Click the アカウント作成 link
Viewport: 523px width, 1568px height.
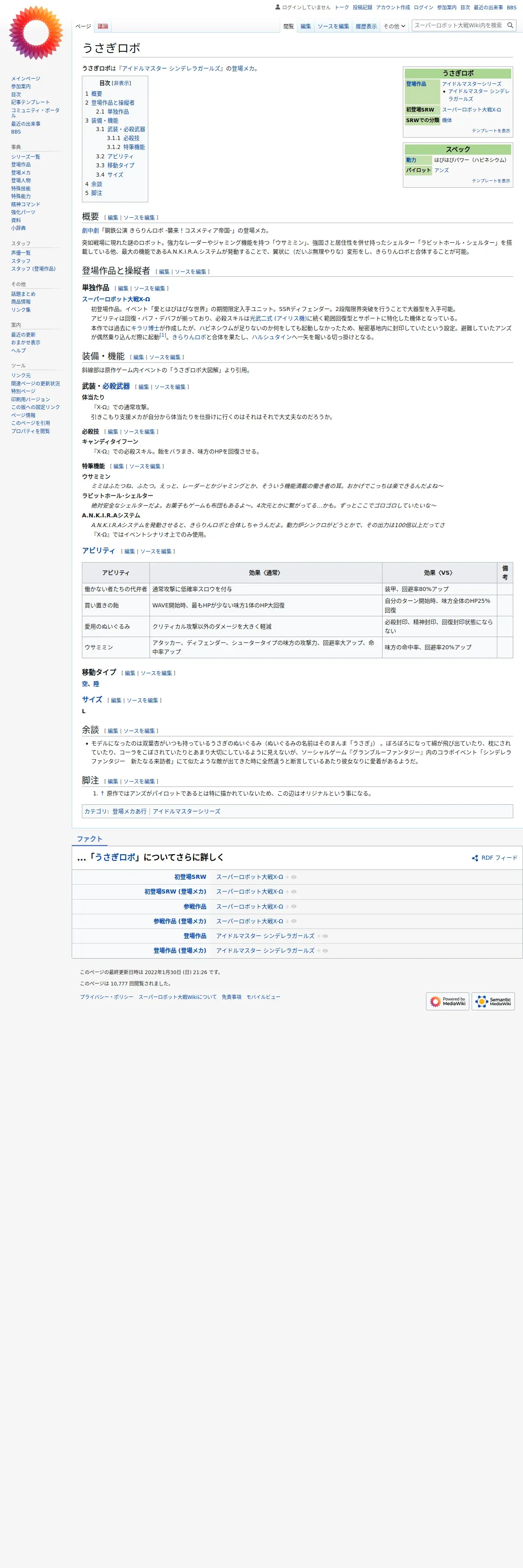pos(393,7)
